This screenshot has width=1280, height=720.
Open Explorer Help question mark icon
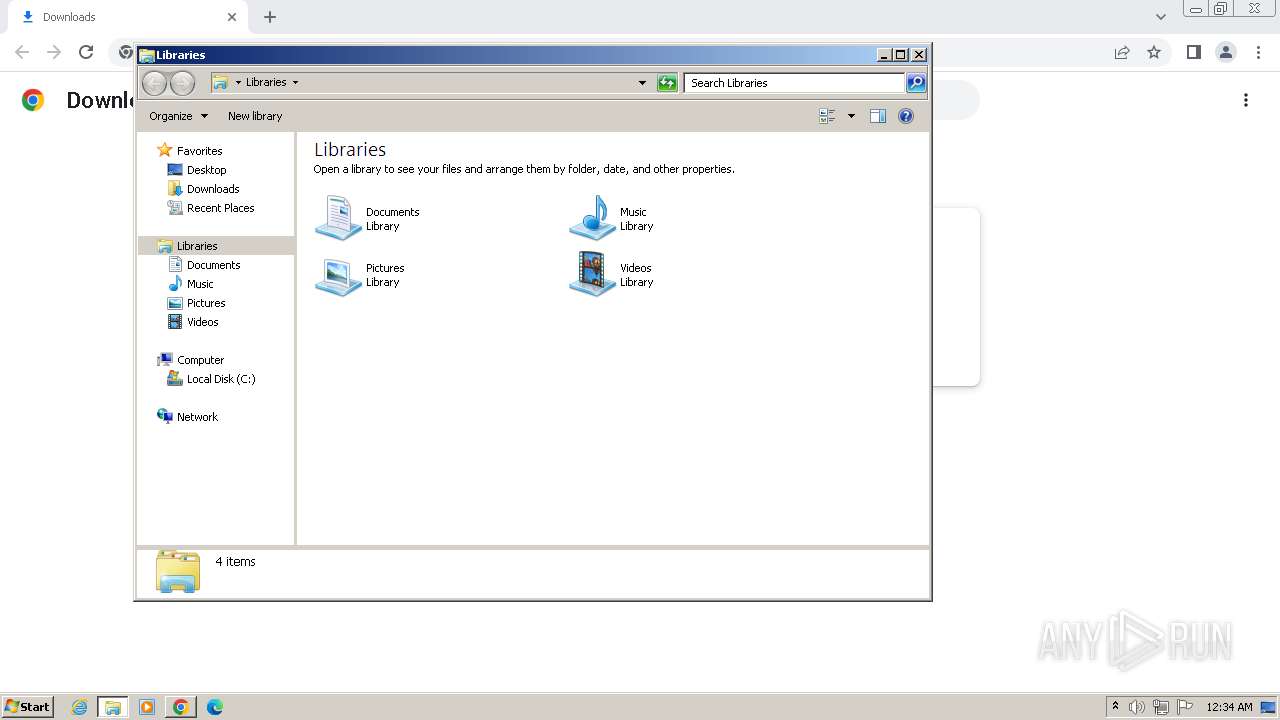click(906, 116)
